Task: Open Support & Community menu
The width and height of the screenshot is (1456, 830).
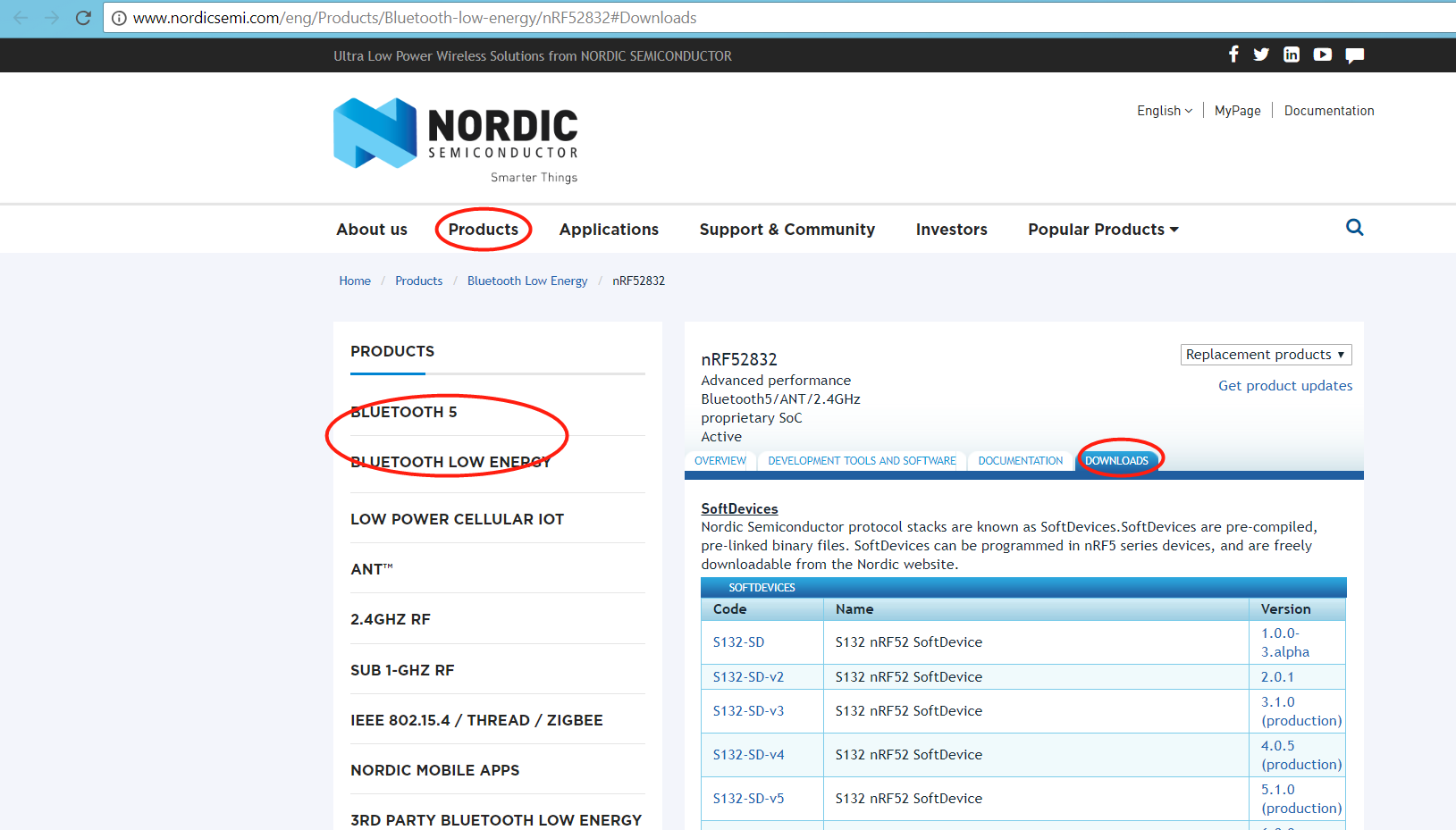Action: tap(787, 230)
